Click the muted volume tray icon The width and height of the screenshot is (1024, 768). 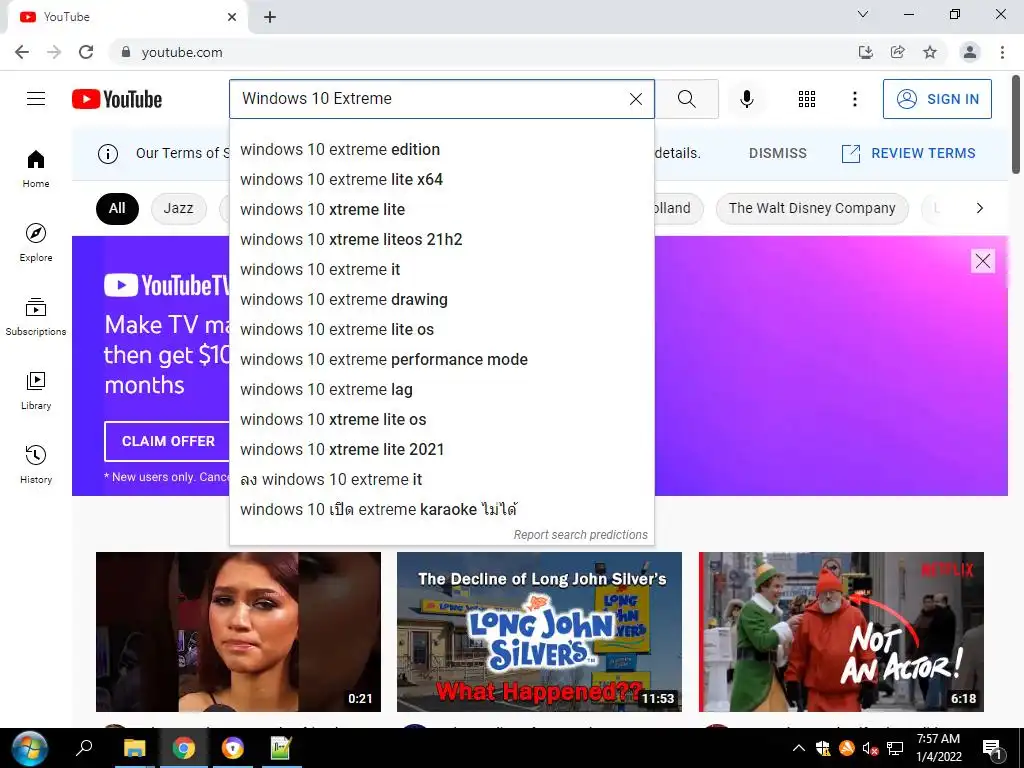[870, 748]
